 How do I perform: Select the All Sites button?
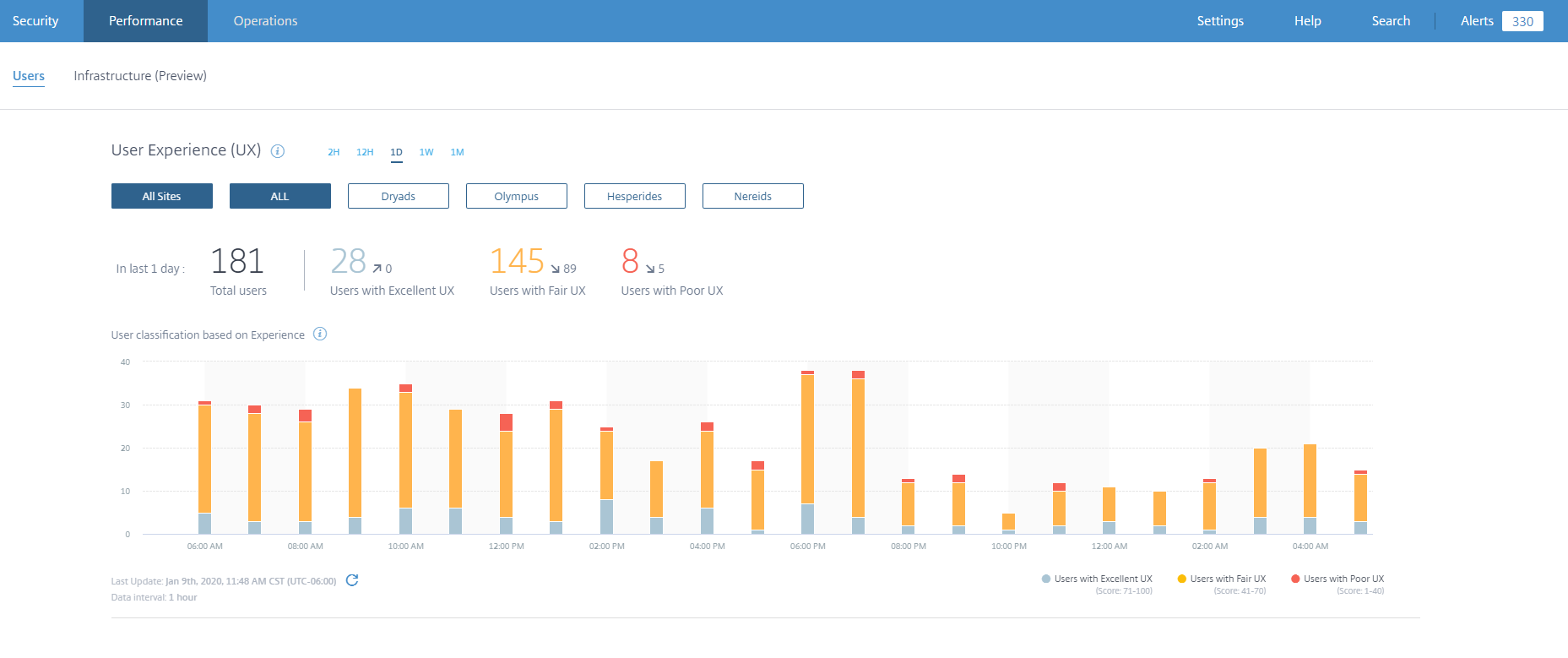click(x=161, y=196)
